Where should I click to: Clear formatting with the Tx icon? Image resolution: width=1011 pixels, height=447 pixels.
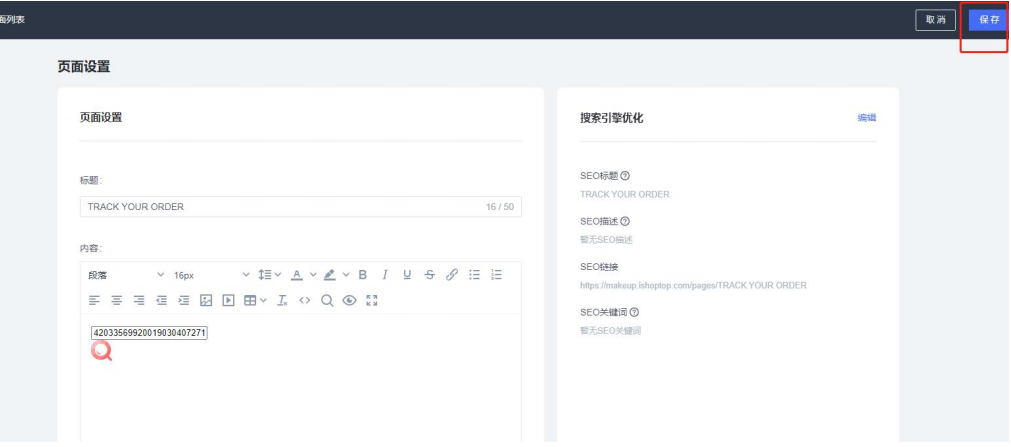(x=282, y=300)
